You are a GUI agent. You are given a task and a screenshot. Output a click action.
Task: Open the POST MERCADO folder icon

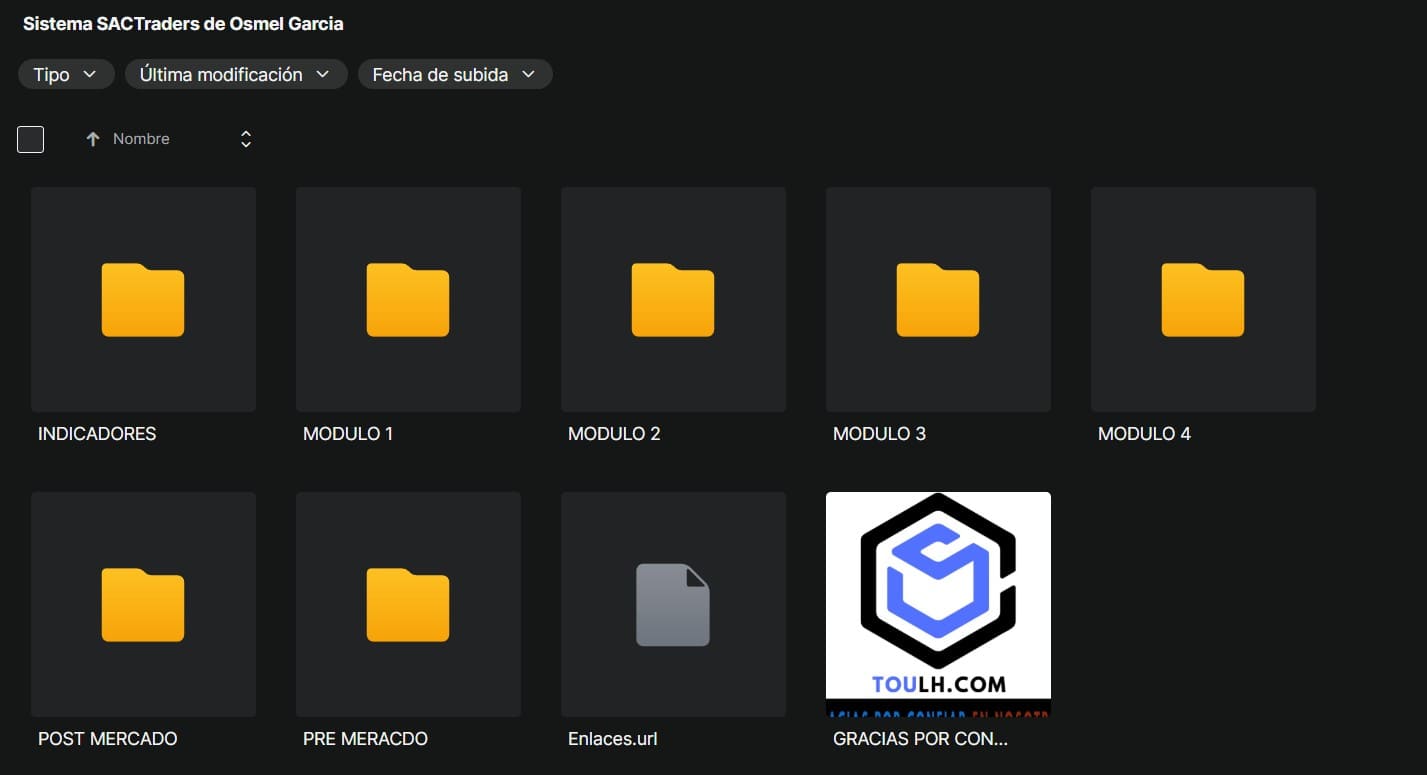coord(143,605)
